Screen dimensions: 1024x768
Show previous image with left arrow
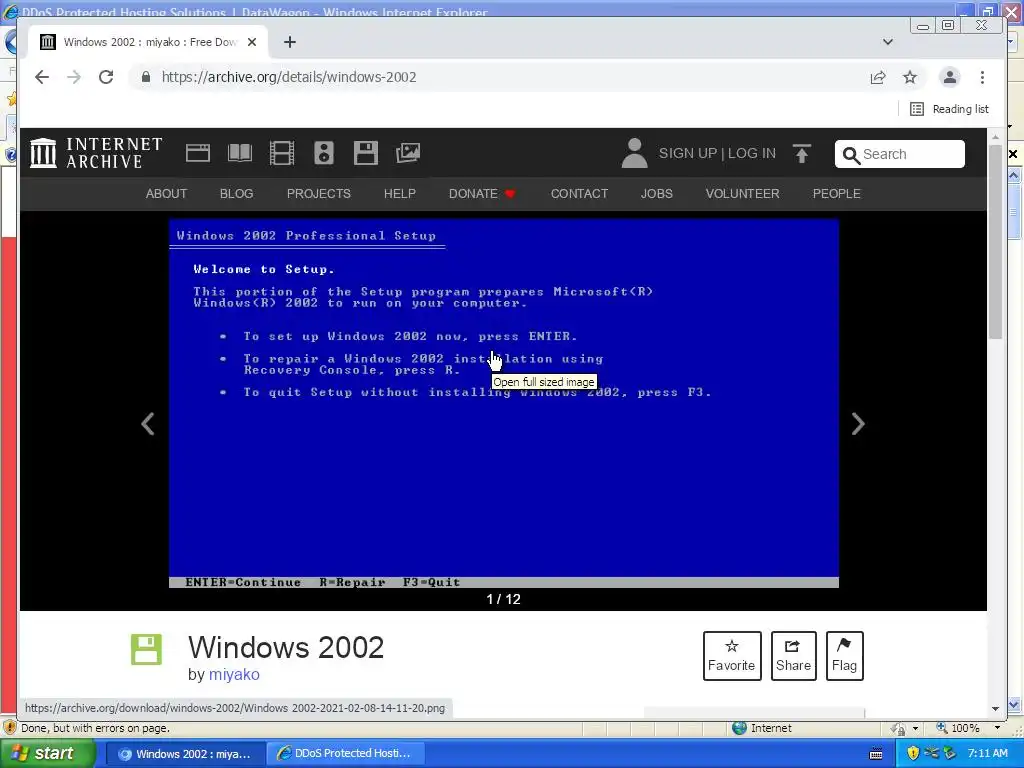pyautogui.click(x=148, y=424)
